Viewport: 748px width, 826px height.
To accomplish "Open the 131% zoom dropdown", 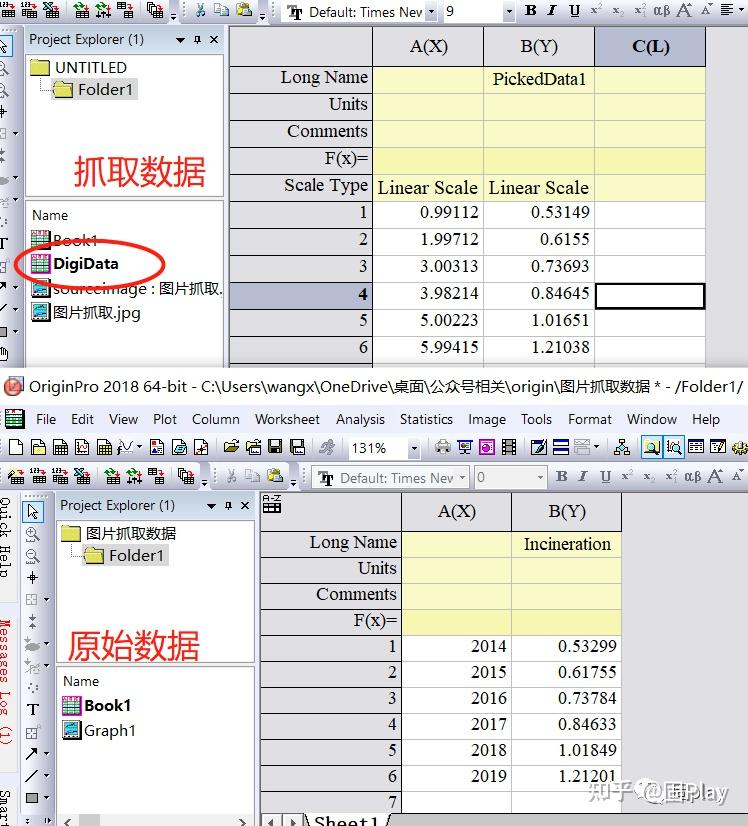I will 415,448.
